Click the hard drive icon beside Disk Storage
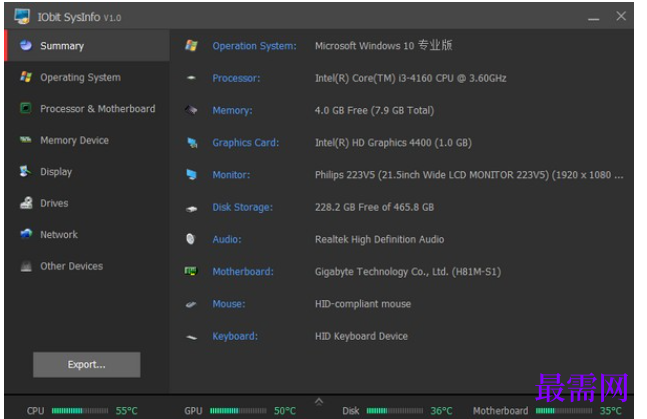Screen dimensions: 647x419 [191, 208]
